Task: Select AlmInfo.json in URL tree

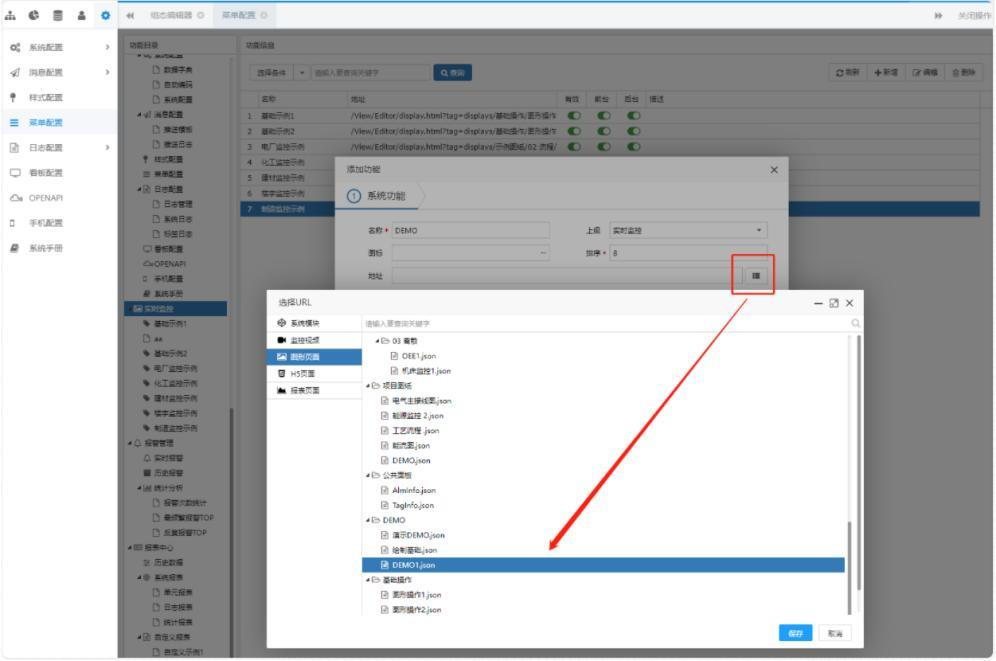Action: (414, 490)
